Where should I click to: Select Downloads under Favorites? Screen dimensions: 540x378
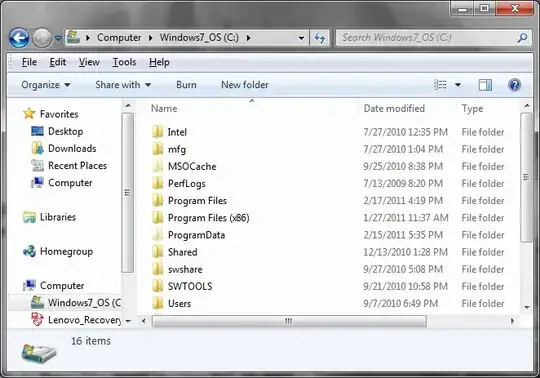coord(64,148)
